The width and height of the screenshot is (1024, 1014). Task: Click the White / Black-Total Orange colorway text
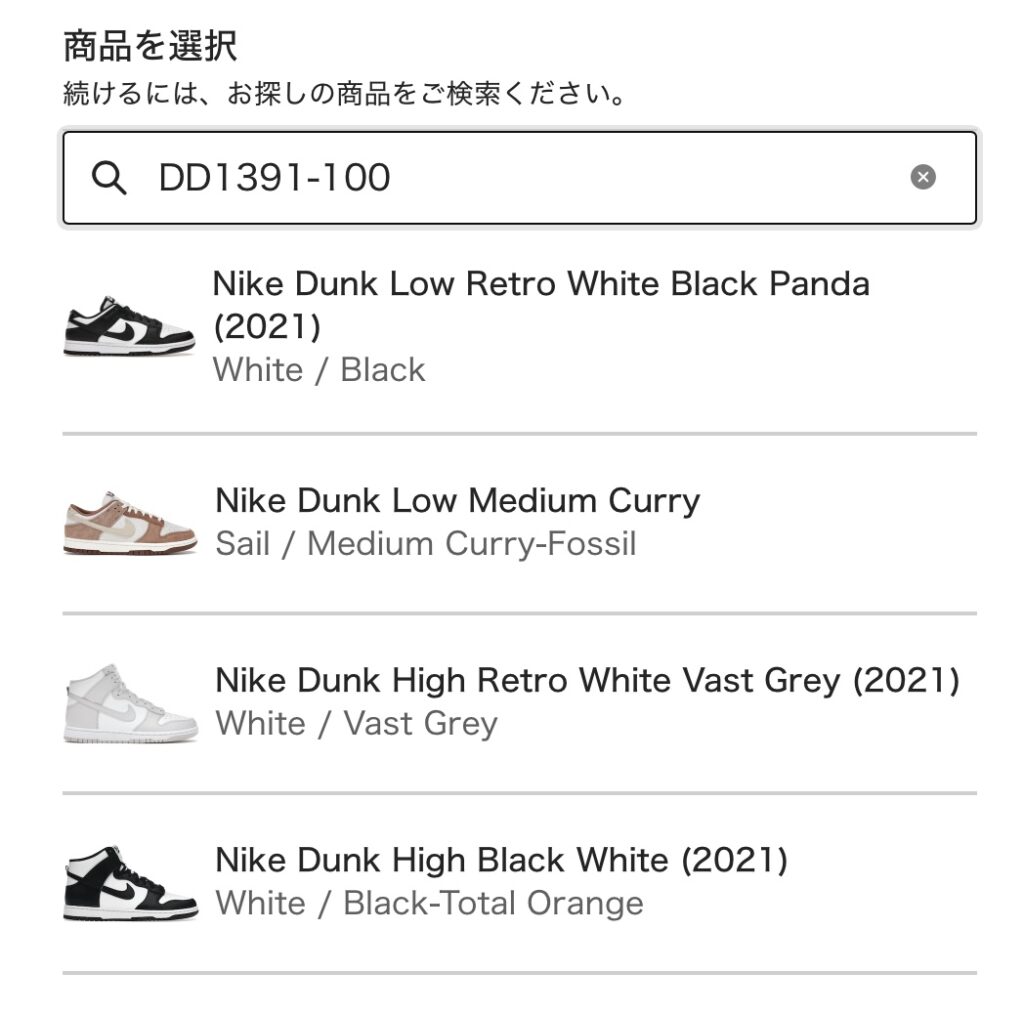click(x=429, y=904)
